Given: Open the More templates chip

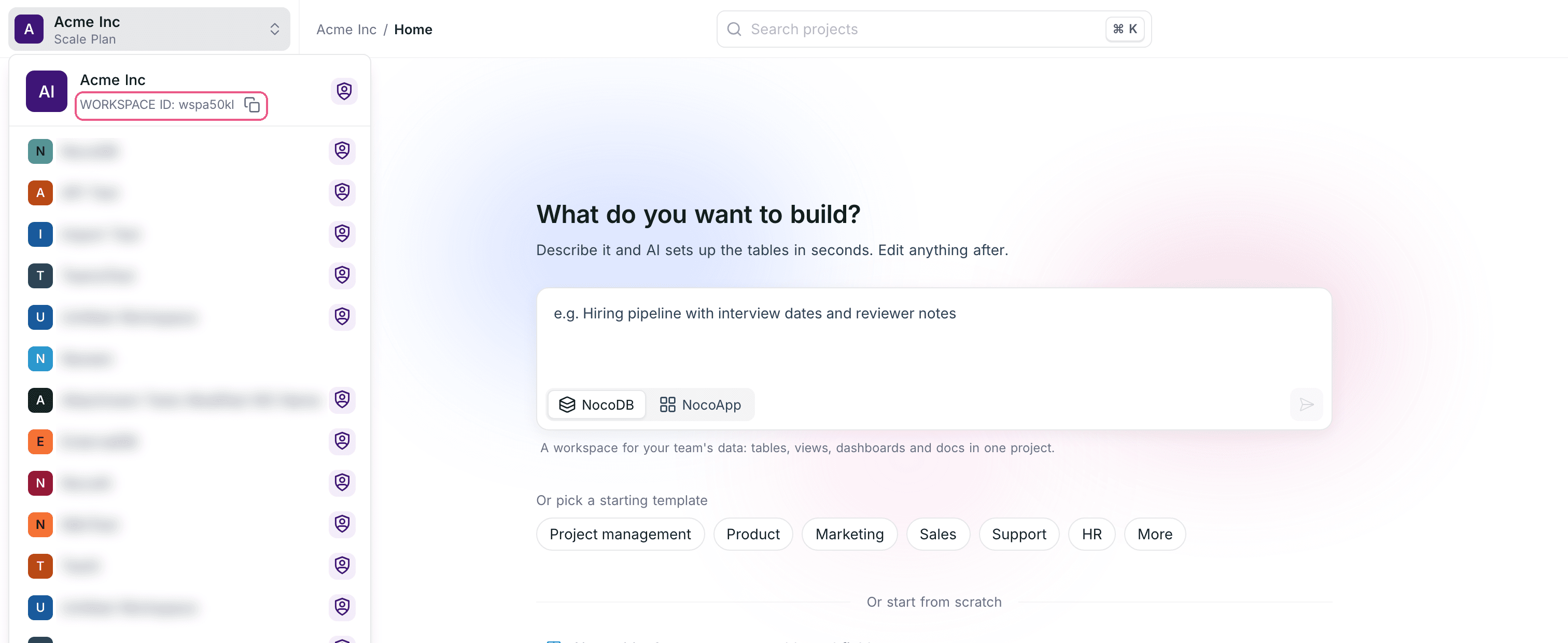Looking at the screenshot, I should [x=1155, y=534].
